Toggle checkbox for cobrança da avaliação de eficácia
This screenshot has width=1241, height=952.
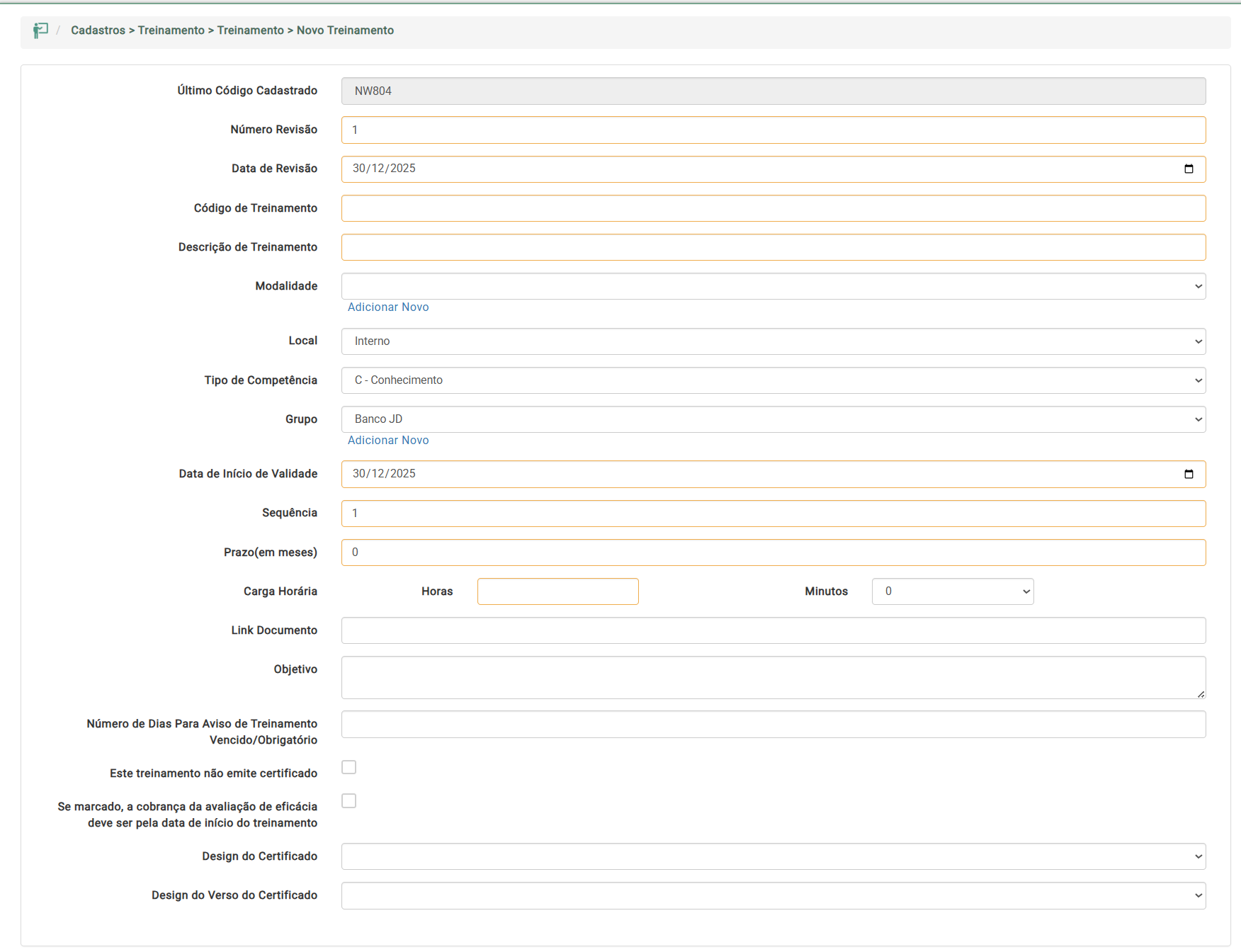tap(348, 800)
